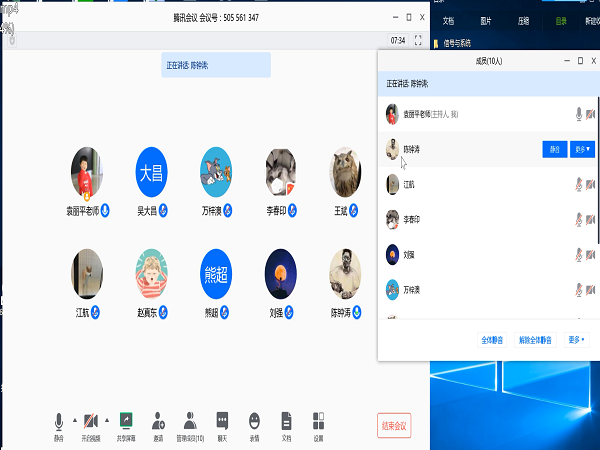Click muted mic icon beside 赵寅东 grid name

[163, 313]
